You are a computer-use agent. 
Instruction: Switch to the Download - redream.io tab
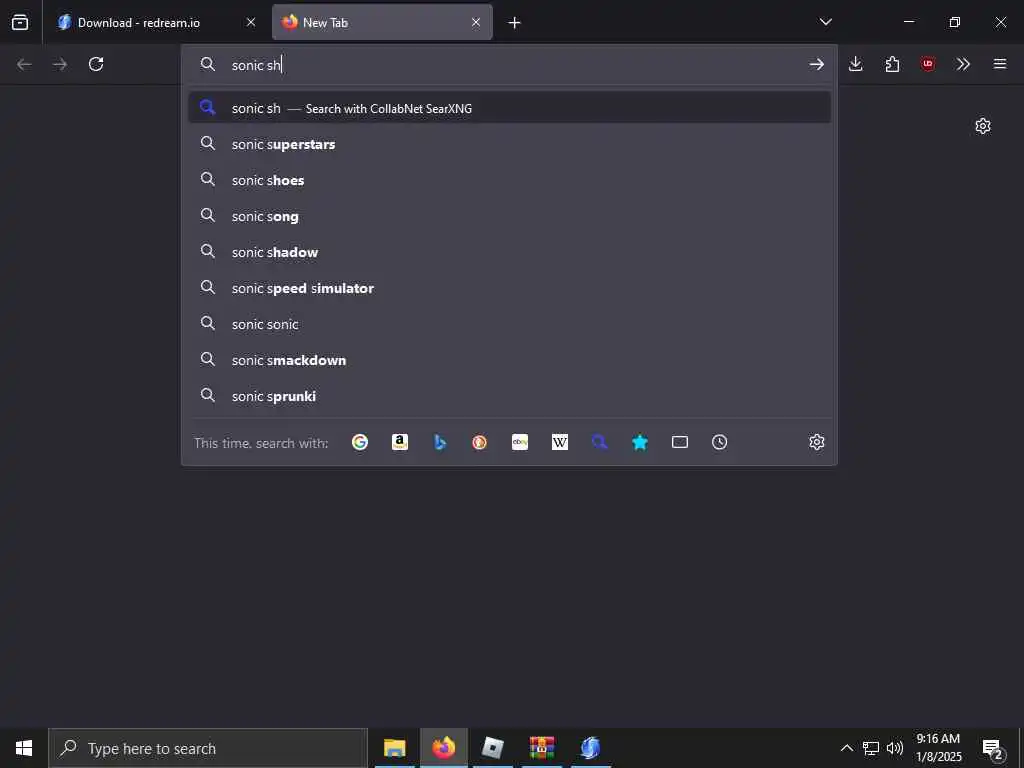click(155, 23)
